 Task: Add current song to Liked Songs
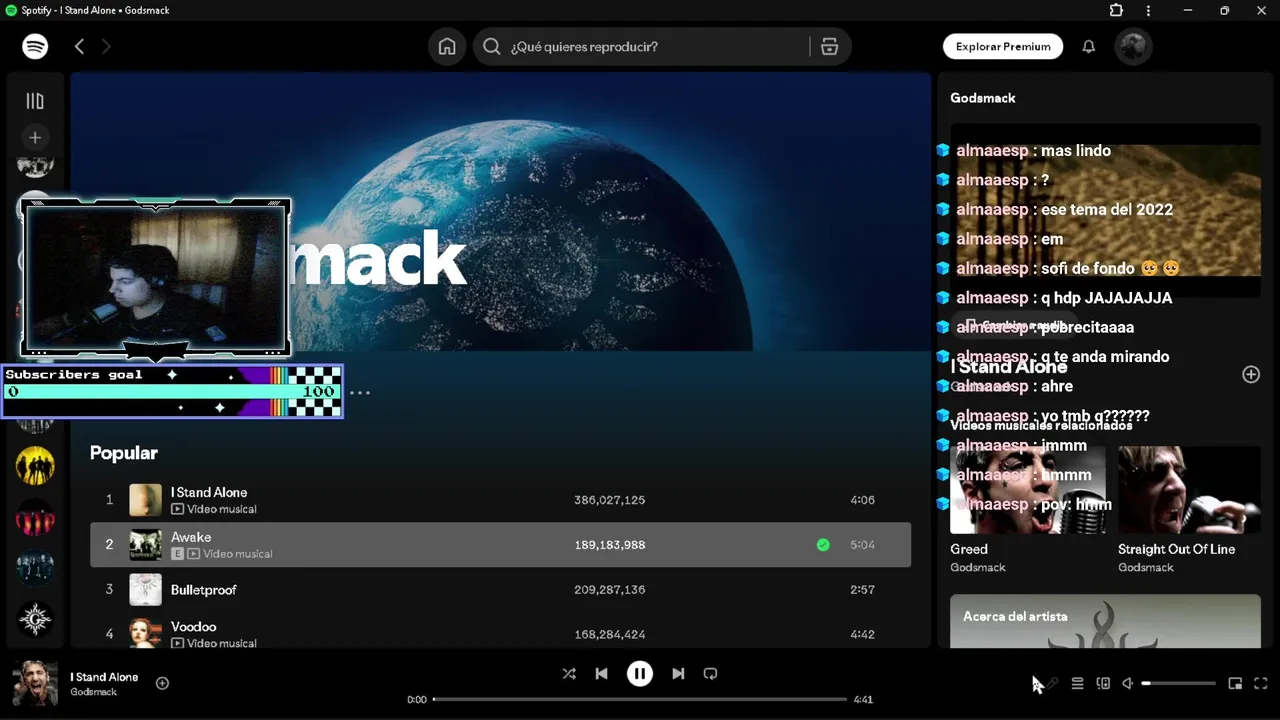(162, 683)
